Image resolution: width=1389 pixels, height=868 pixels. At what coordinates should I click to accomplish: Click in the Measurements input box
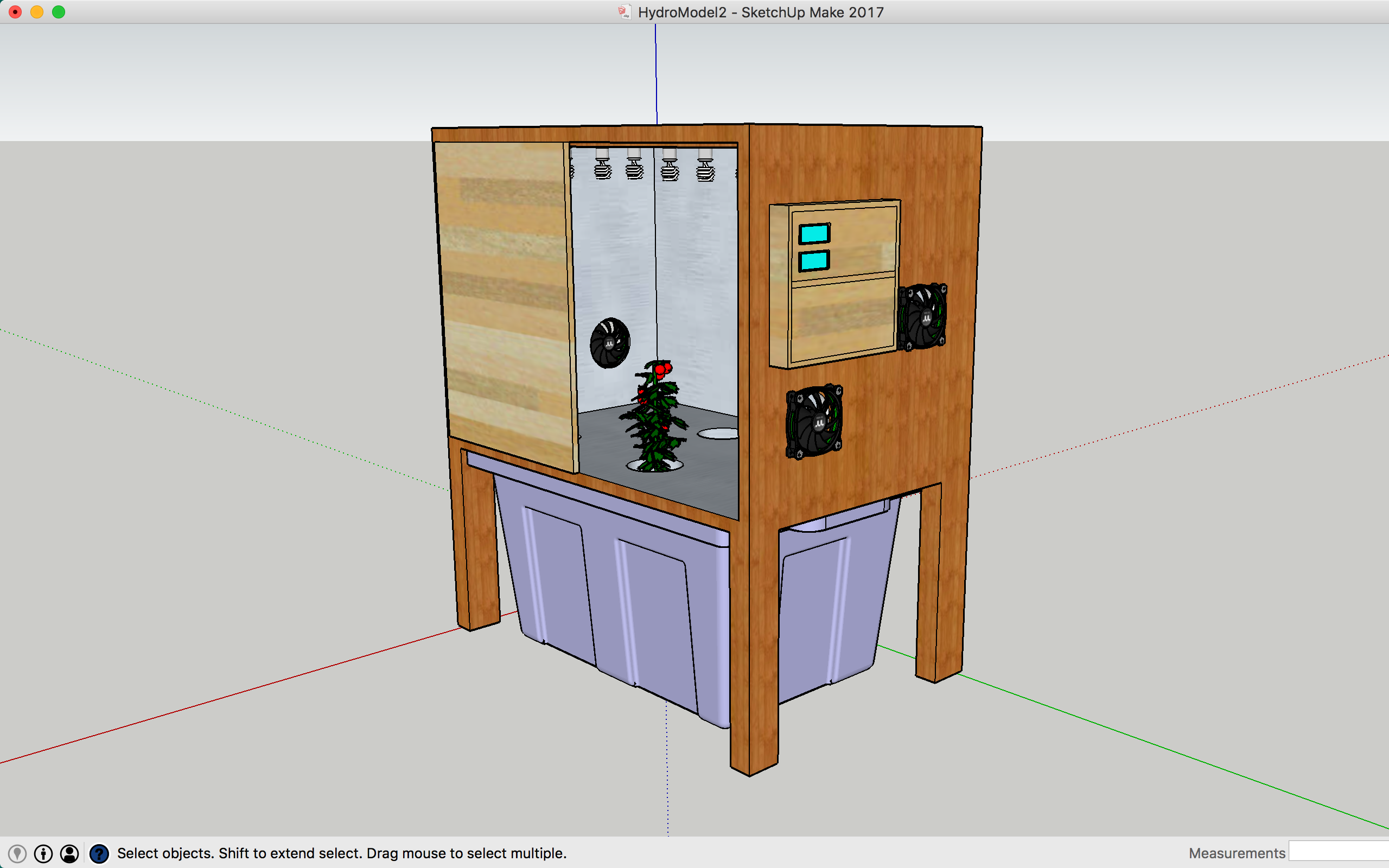tap(1337, 852)
